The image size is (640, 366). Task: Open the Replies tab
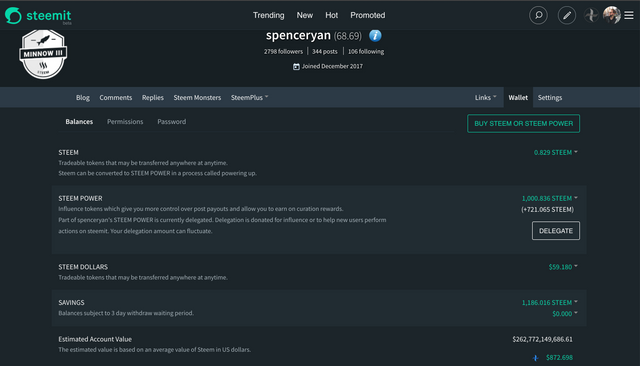point(153,98)
